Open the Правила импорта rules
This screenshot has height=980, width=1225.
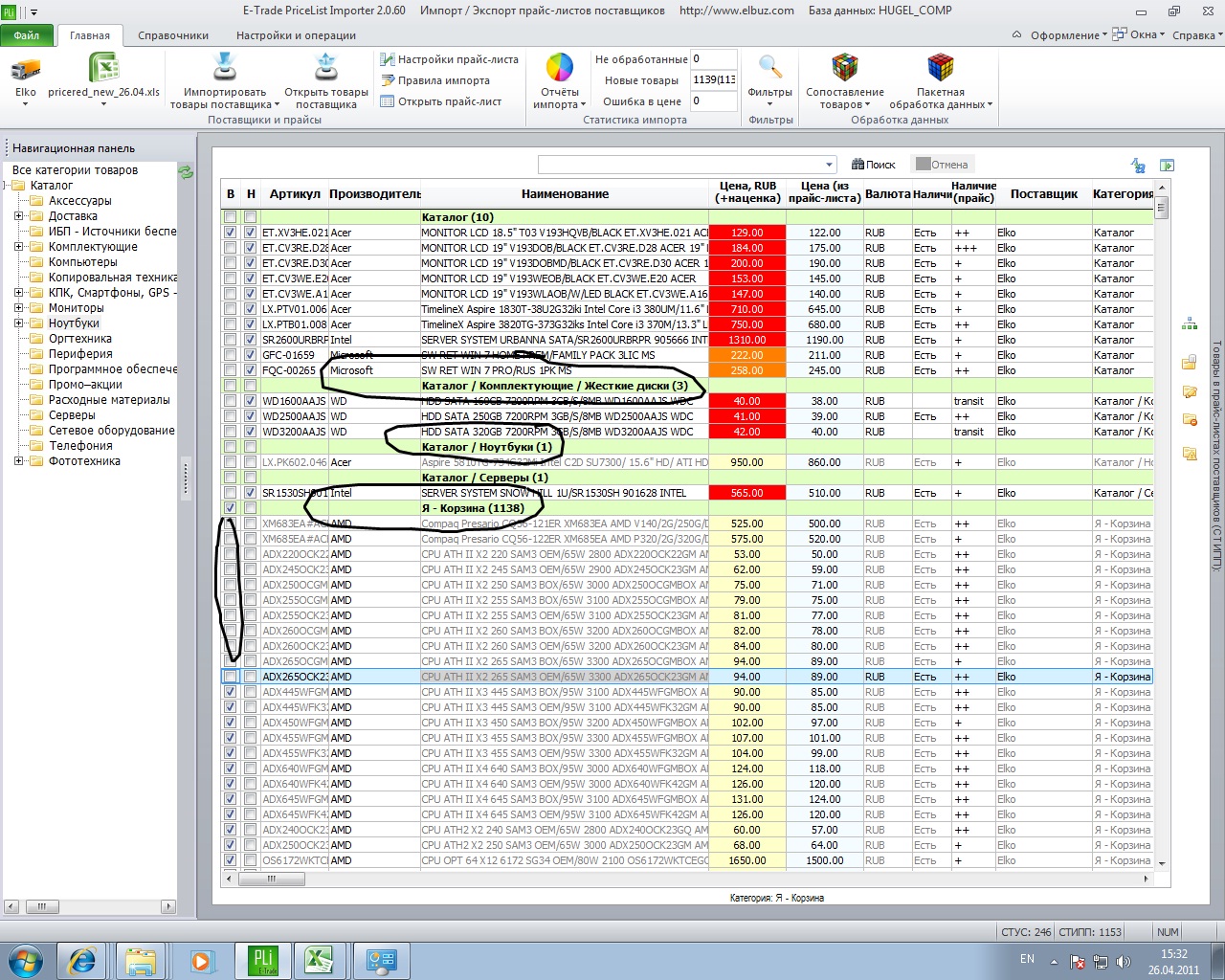pyautogui.click(x=435, y=80)
